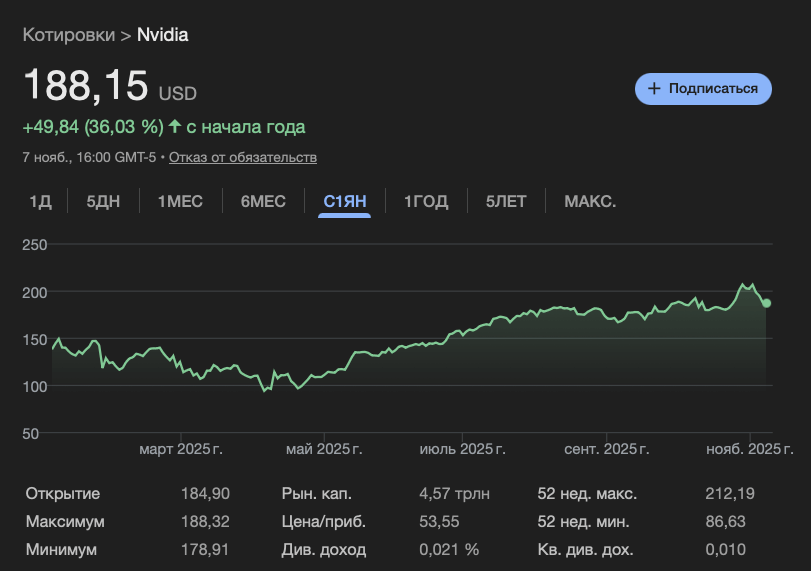811x571 pixels.
Task: Choose the С1ЯН year-to-date tab
Action: point(344,201)
